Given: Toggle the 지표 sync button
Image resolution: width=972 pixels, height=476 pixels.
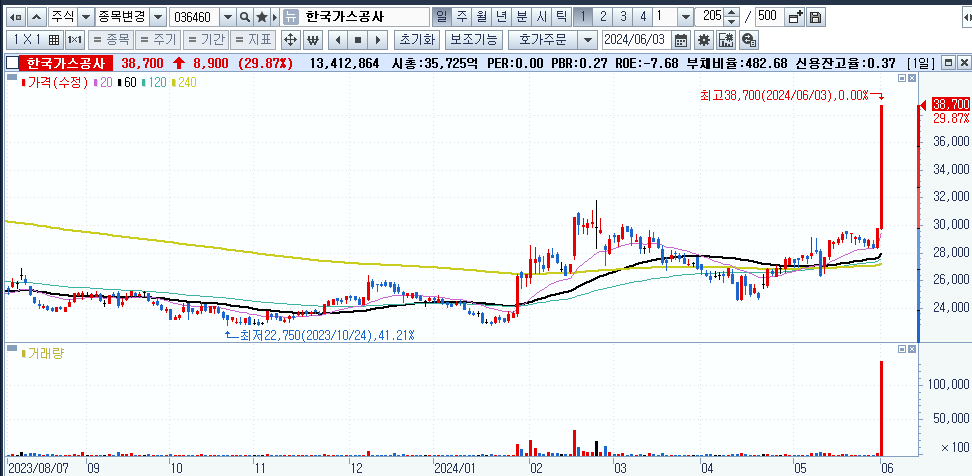Looking at the screenshot, I should coord(253,40).
